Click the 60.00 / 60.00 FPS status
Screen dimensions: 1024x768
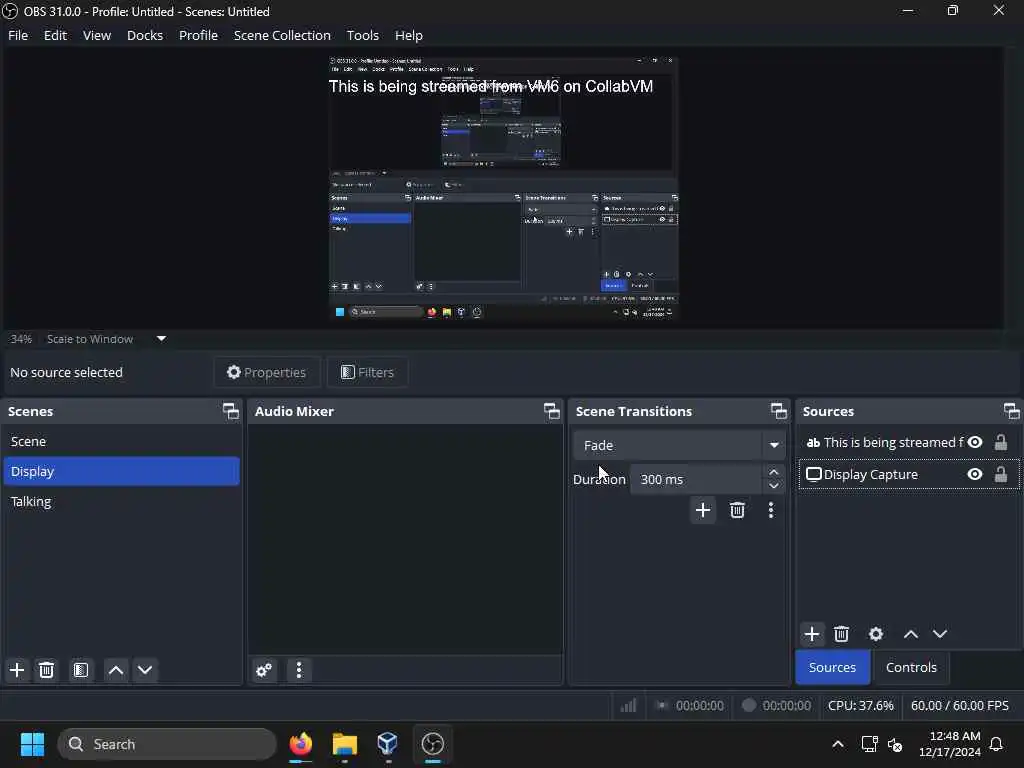click(959, 706)
